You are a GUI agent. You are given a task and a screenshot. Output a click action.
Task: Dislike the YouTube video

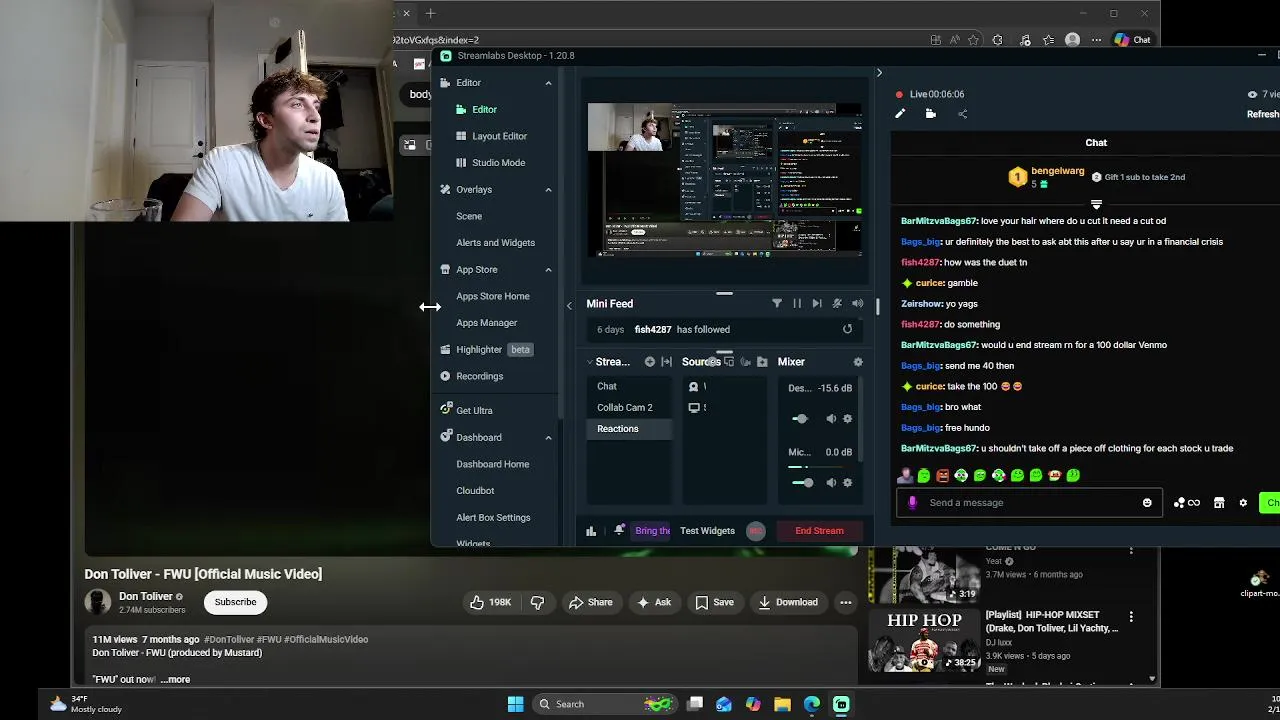537,602
